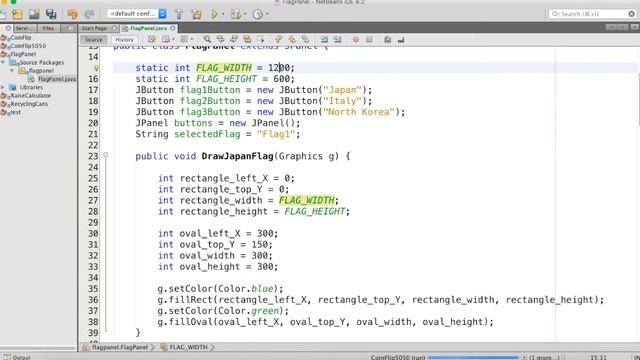This screenshot has width=640, height=360.
Task: Expand the Libraries node
Action: (x=3, y=87)
